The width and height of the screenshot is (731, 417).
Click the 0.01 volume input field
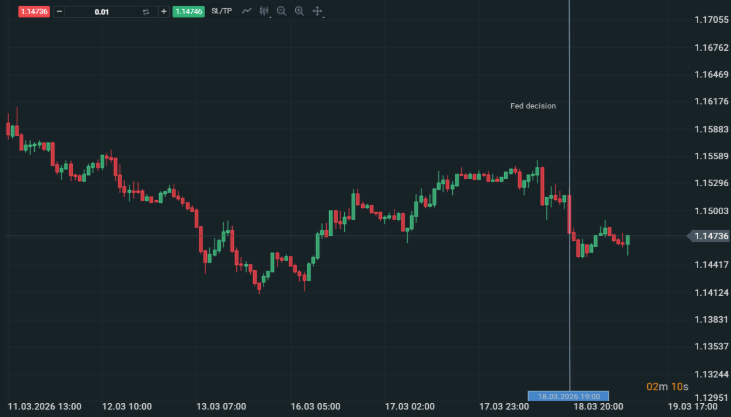tap(102, 11)
